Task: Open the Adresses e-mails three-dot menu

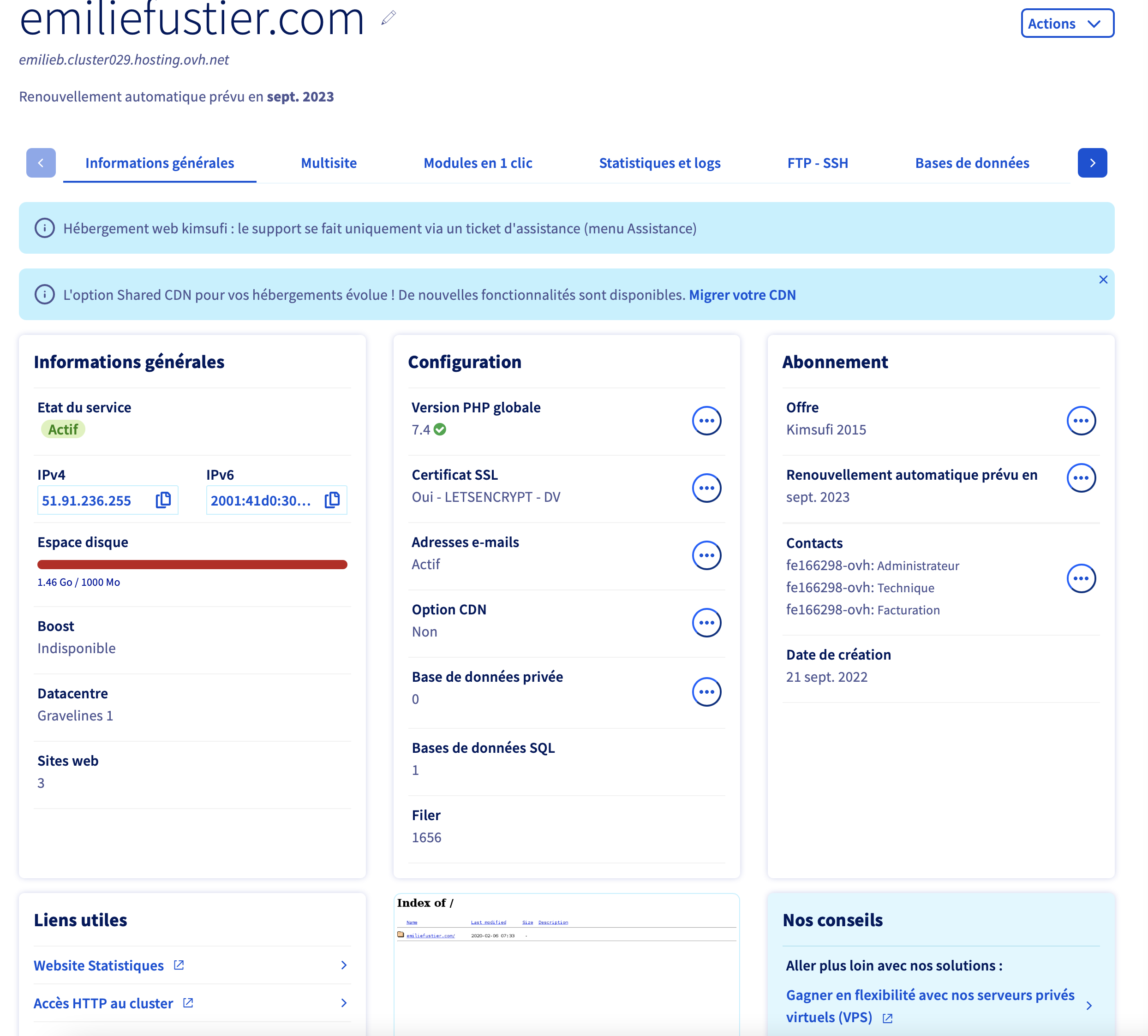Action: (x=706, y=555)
